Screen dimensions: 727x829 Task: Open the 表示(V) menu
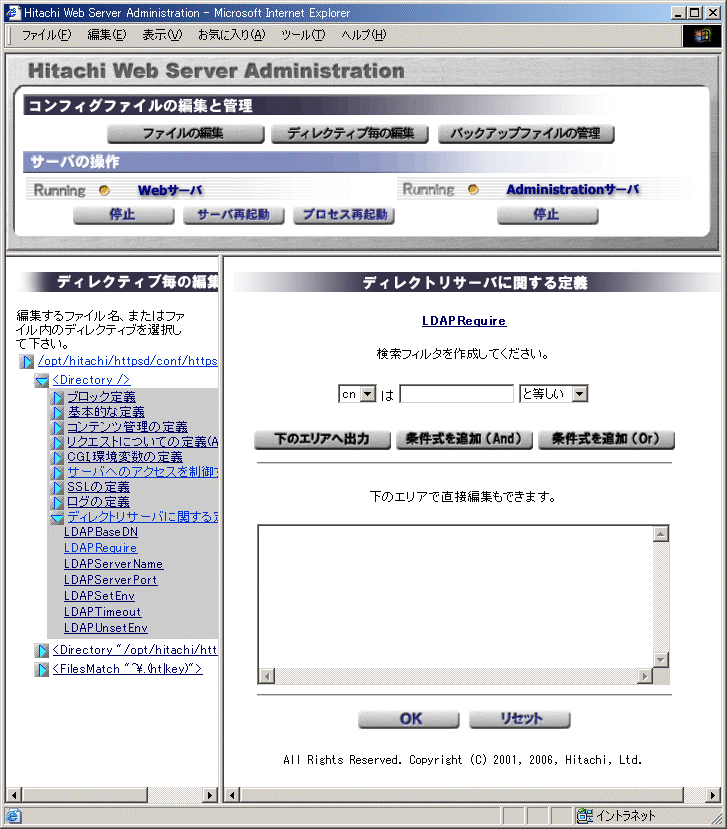coord(162,35)
